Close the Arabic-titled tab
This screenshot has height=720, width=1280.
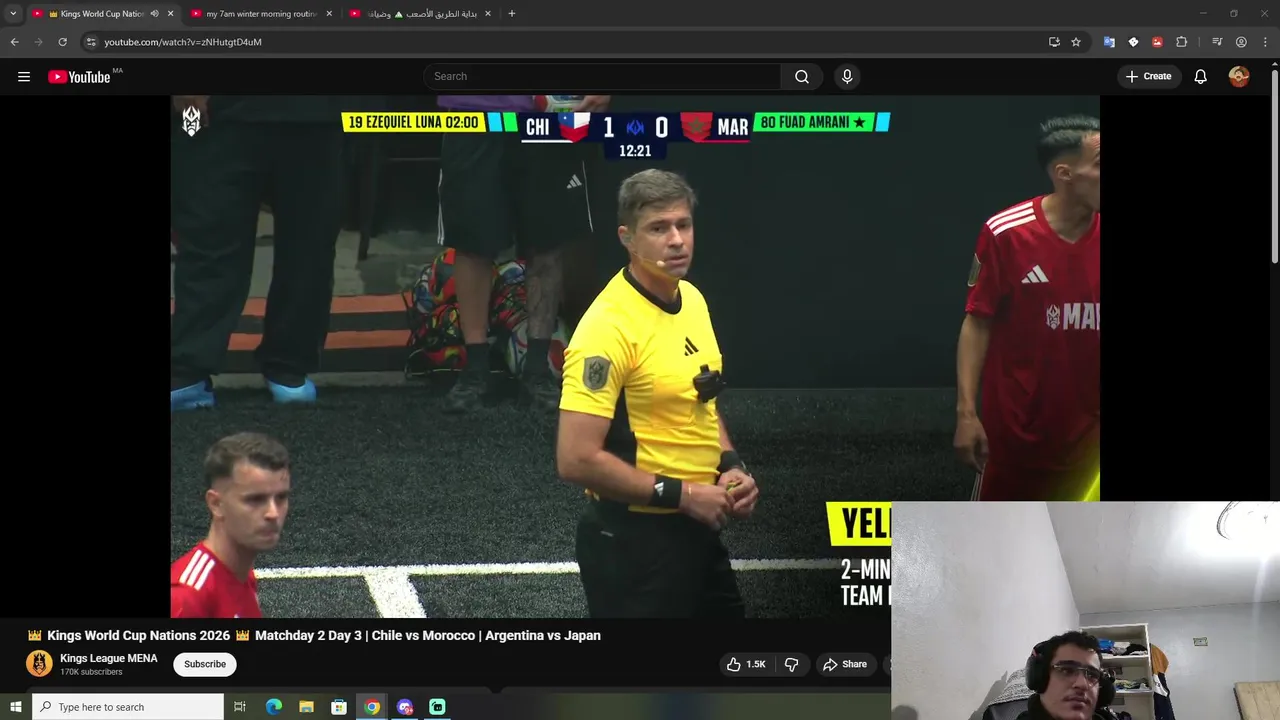488,14
